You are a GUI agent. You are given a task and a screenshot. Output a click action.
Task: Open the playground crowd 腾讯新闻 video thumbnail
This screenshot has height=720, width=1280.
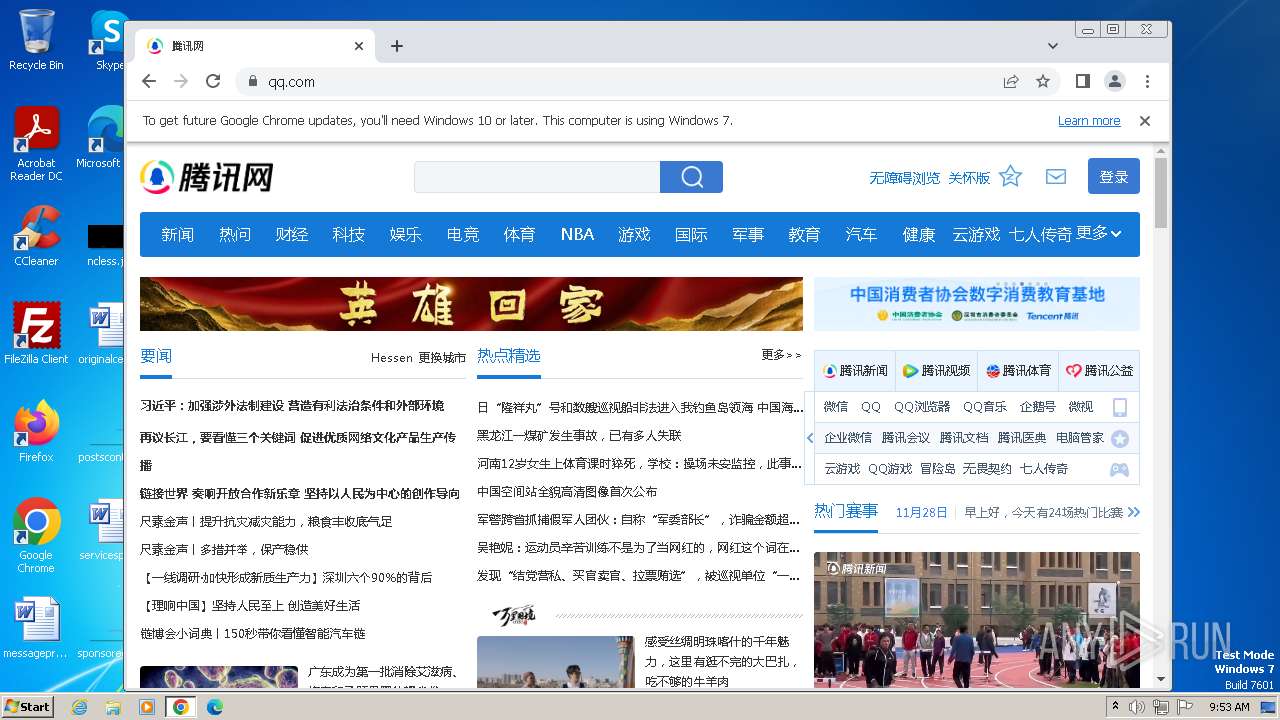point(977,620)
